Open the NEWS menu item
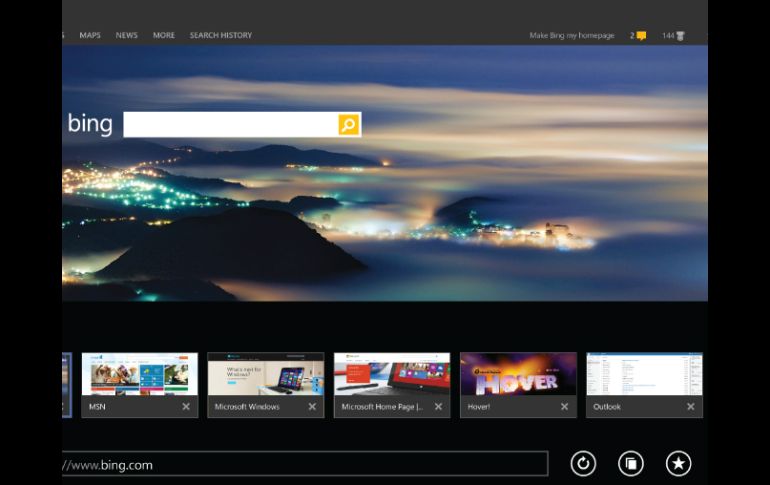 point(127,36)
